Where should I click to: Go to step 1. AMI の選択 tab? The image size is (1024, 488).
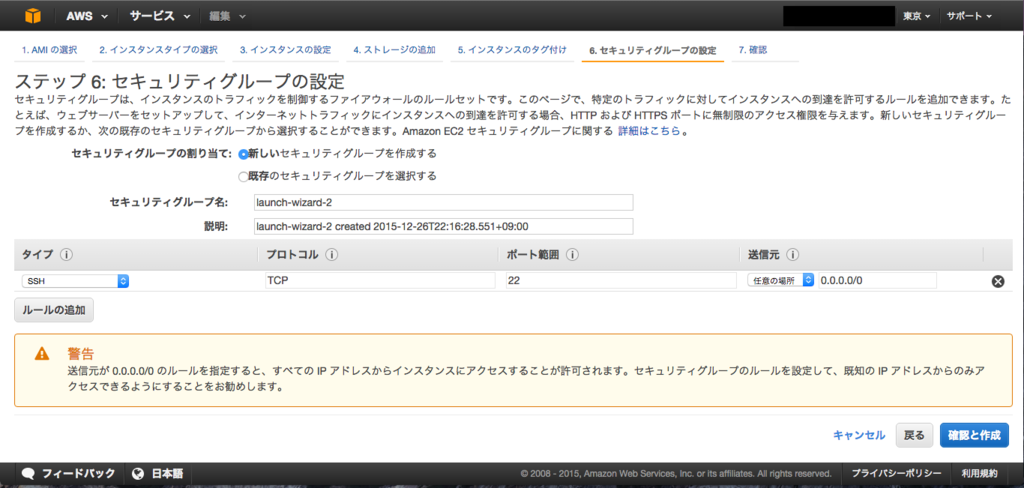point(50,50)
